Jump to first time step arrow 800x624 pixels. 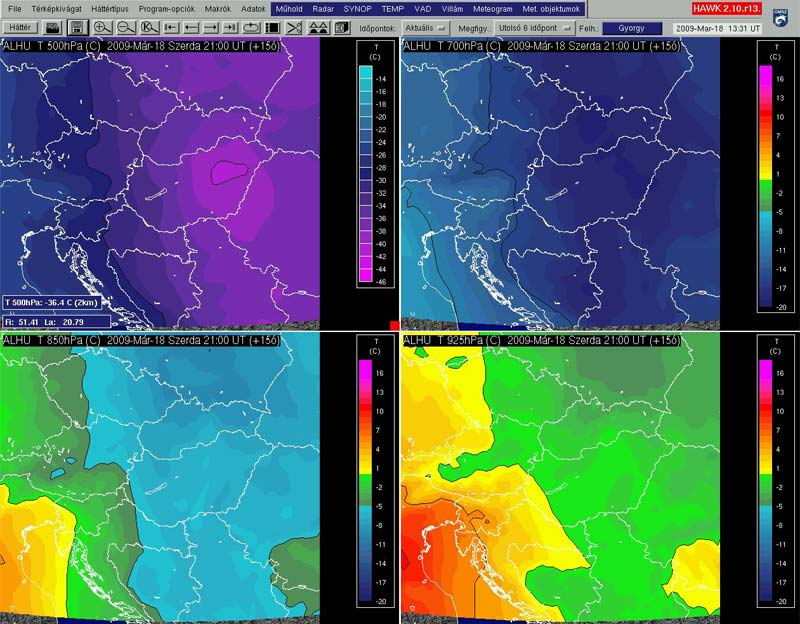(x=173, y=28)
